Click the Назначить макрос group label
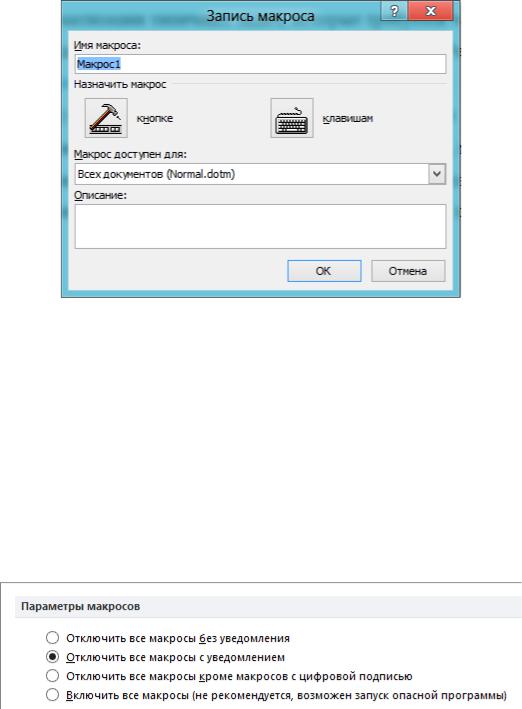Image resolution: width=522 pixels, height=709 pixels. [120, 84]
